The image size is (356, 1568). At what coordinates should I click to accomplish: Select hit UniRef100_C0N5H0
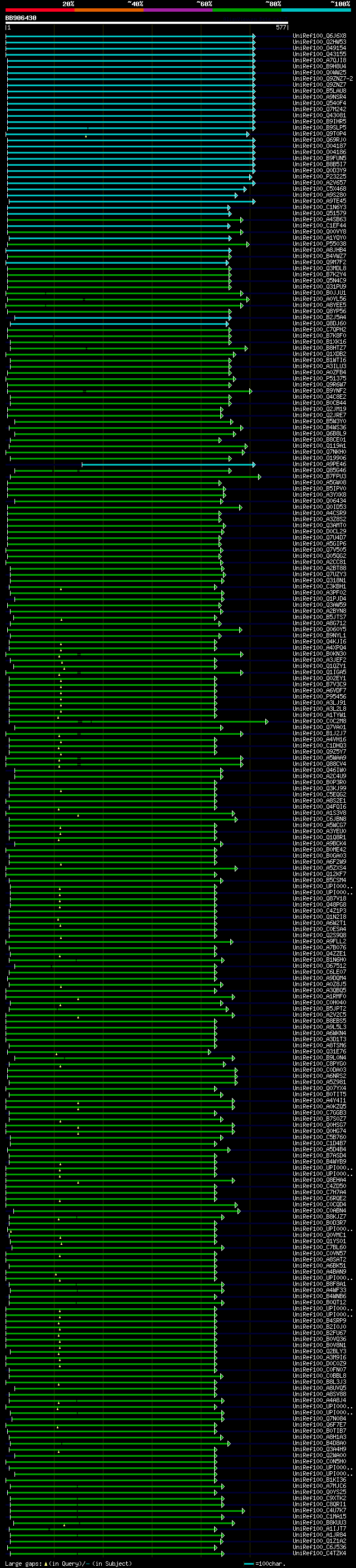click(x=319, y=1461)
